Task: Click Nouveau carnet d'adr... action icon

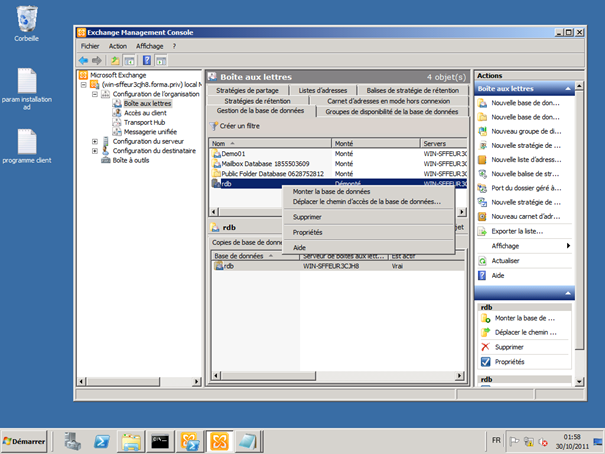Action: 482,216
